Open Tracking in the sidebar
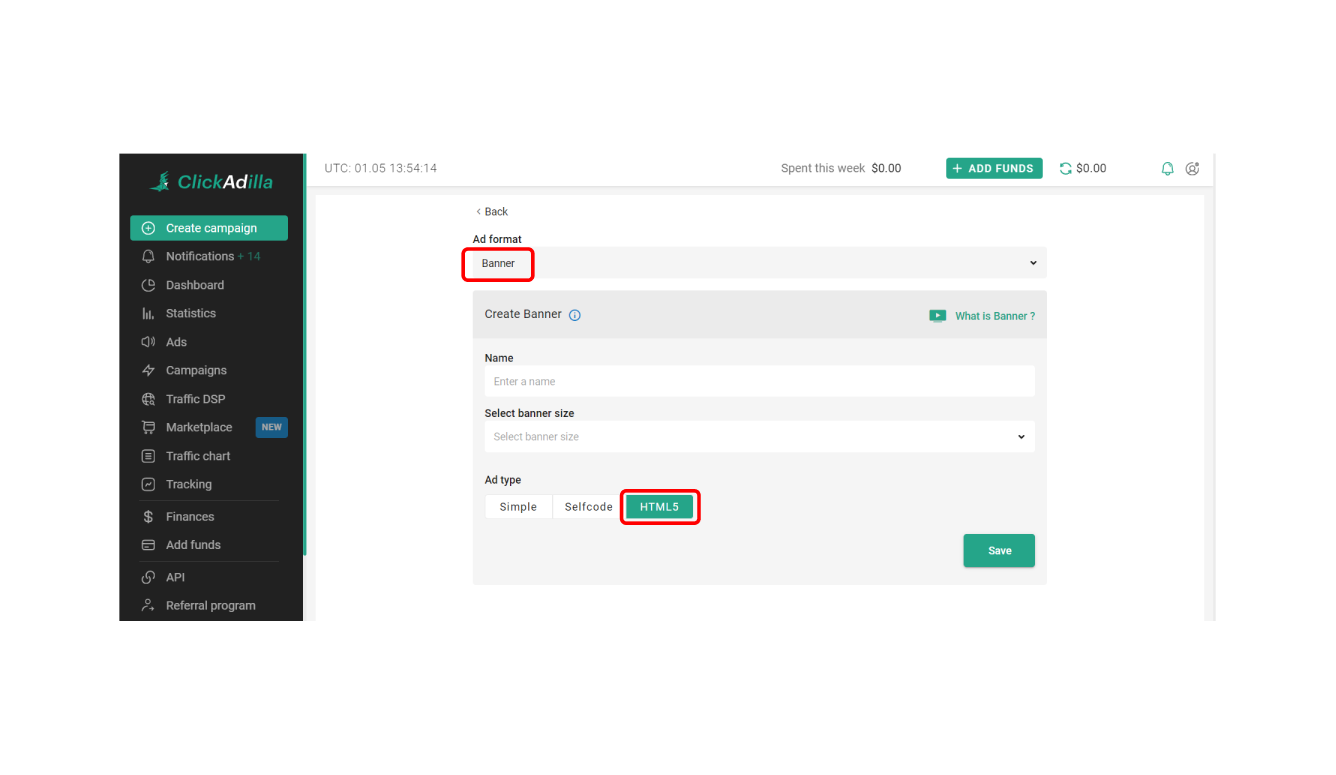This screenshot has width=1336, height=775. click(x=188, y=484)
